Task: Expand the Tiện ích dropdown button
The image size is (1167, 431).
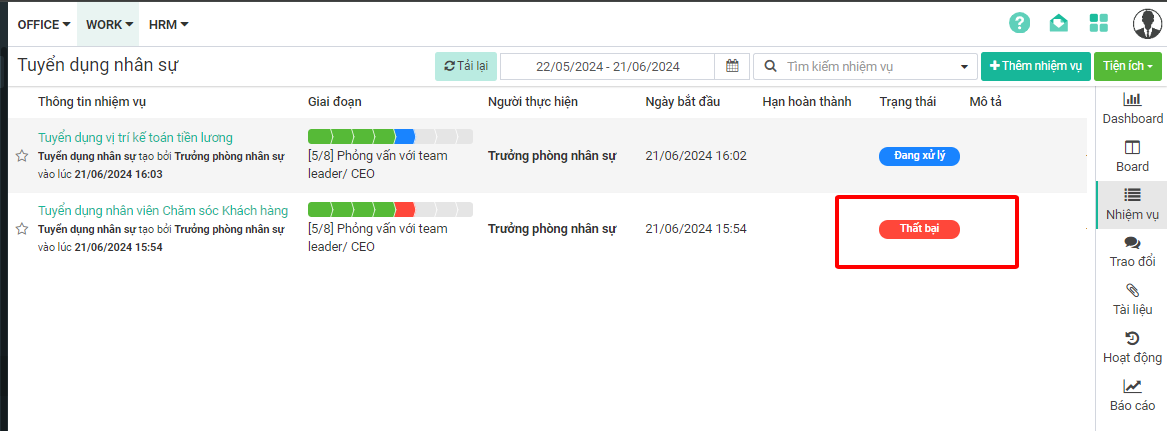Action: 1127,66
